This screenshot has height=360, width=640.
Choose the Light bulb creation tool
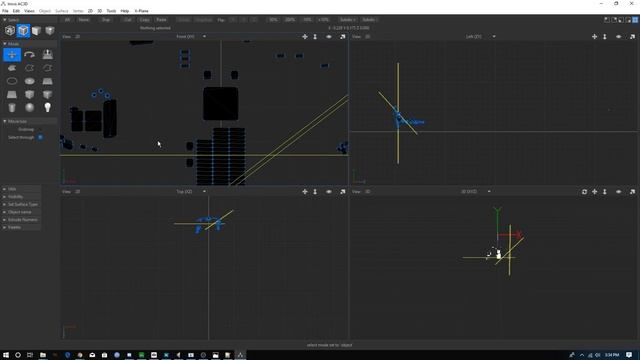(47, 107)
